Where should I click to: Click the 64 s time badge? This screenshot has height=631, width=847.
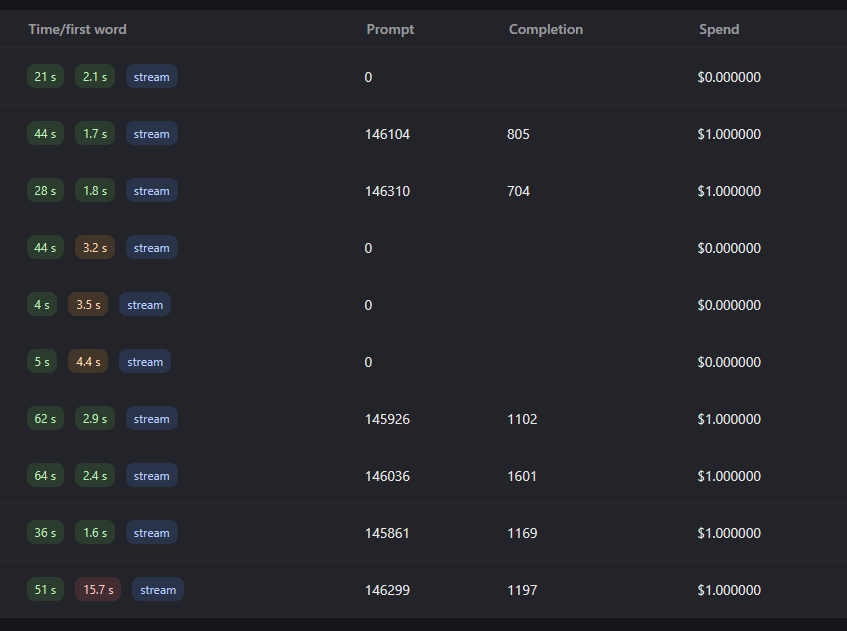45,476
